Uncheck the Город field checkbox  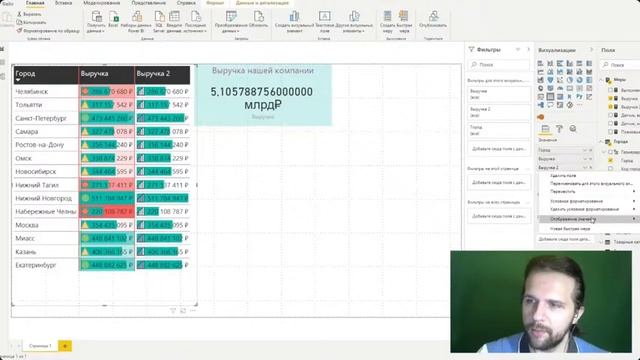(x=611, y=160)
